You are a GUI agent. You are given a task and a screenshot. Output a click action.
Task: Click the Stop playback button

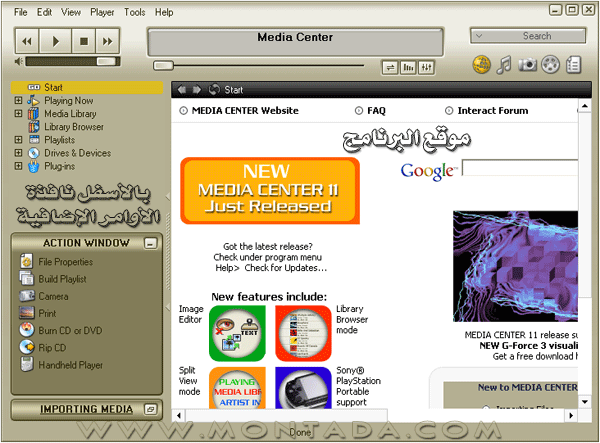pos(83,41)
